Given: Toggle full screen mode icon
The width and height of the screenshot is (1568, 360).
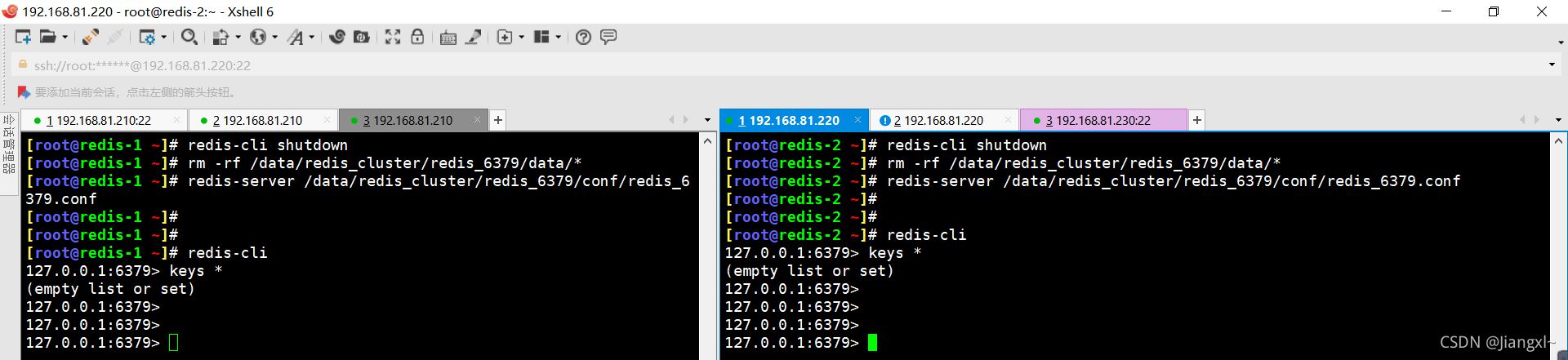Looking at the screenshot, I should [x=393, y=37].
